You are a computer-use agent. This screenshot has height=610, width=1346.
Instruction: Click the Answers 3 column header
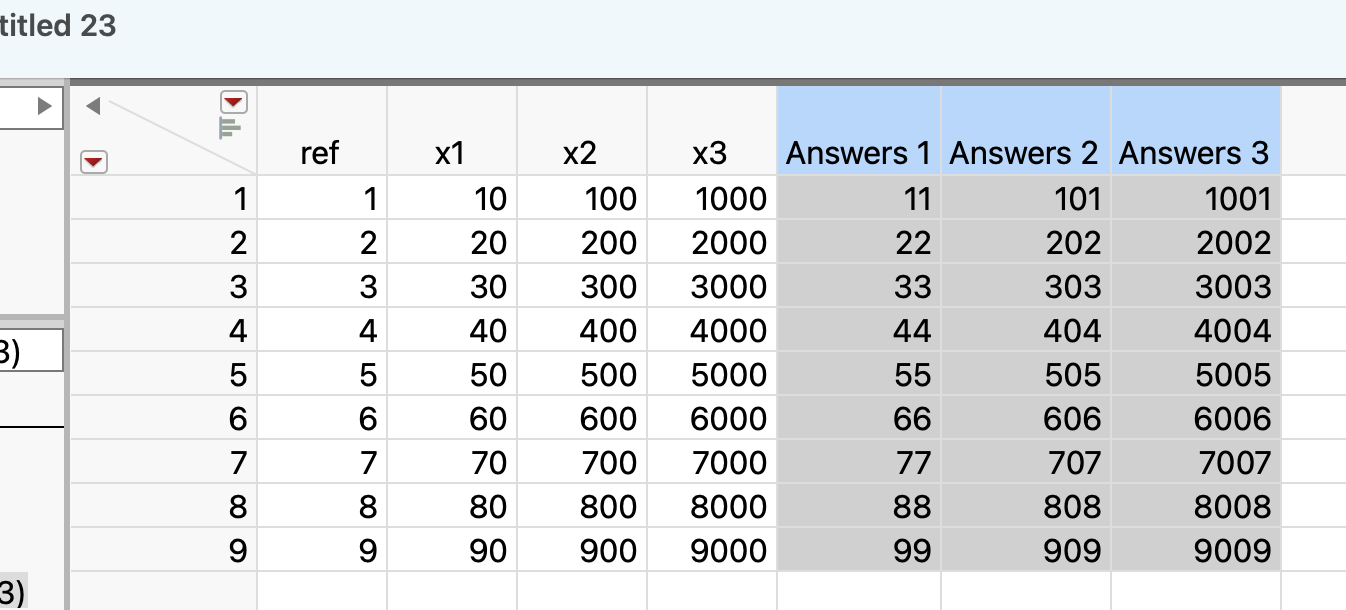(x=1194, y=153)
